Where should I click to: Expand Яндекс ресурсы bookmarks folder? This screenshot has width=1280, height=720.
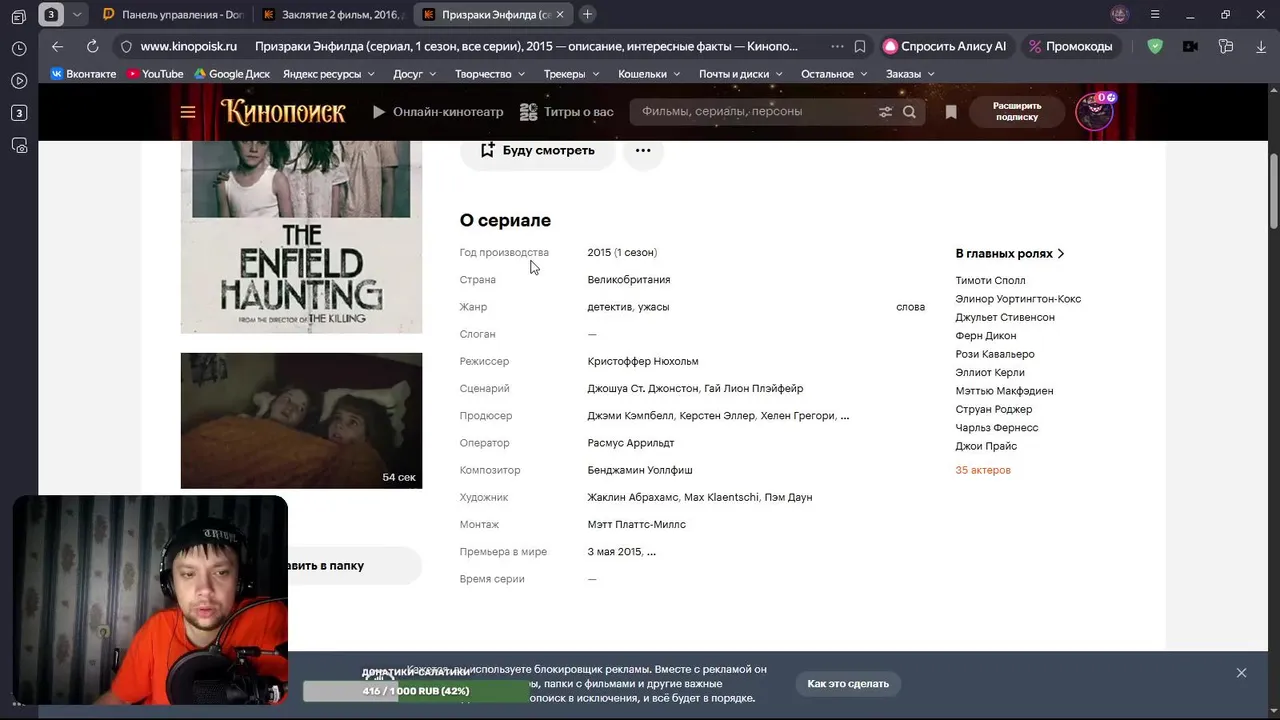[x=329, y=74]
